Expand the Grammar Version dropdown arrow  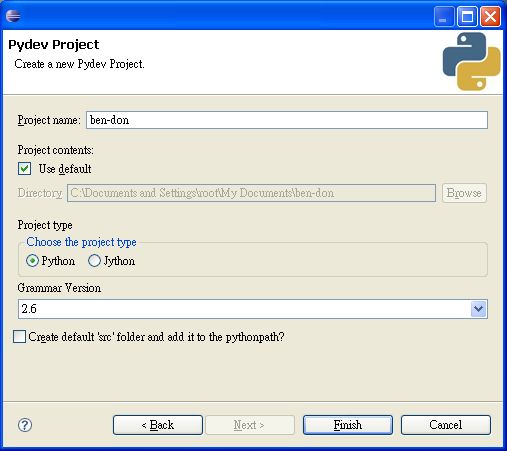pos(479,309)
